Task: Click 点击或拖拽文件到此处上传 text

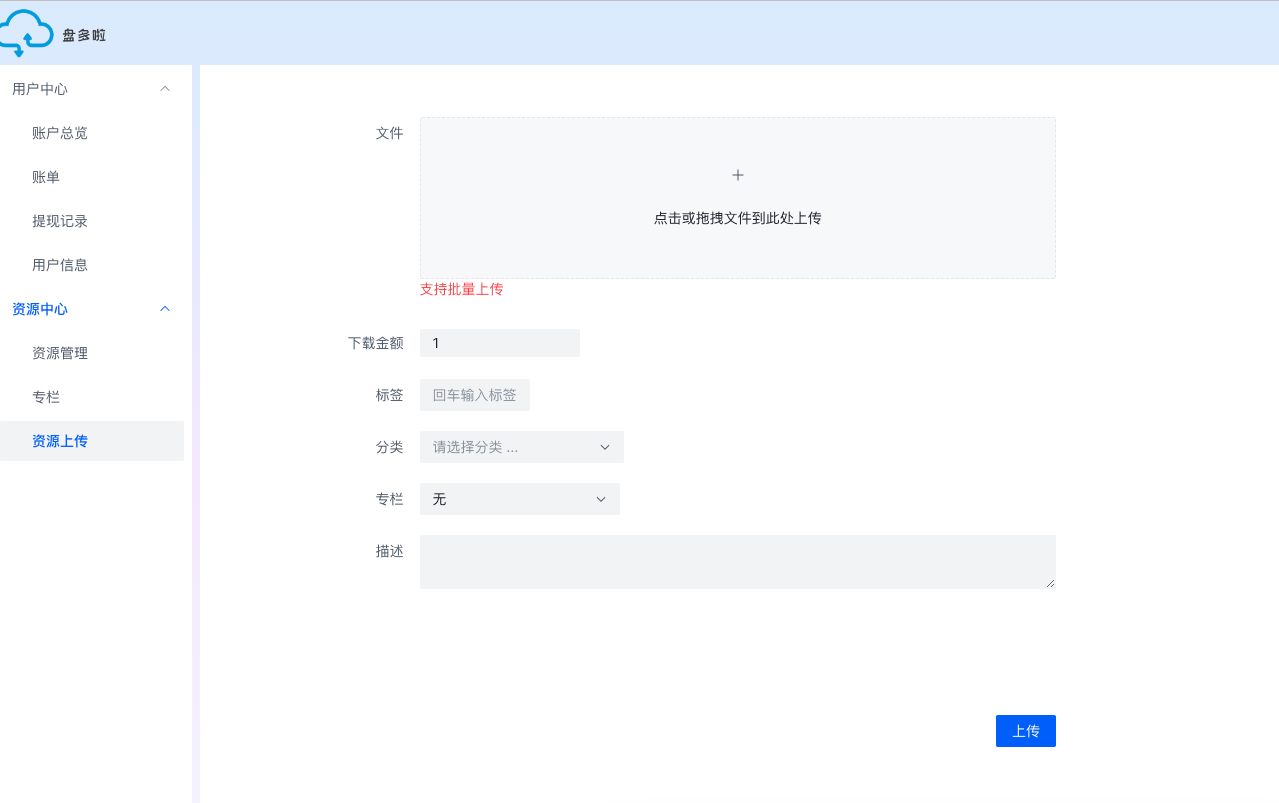Action: pos(738,218)
